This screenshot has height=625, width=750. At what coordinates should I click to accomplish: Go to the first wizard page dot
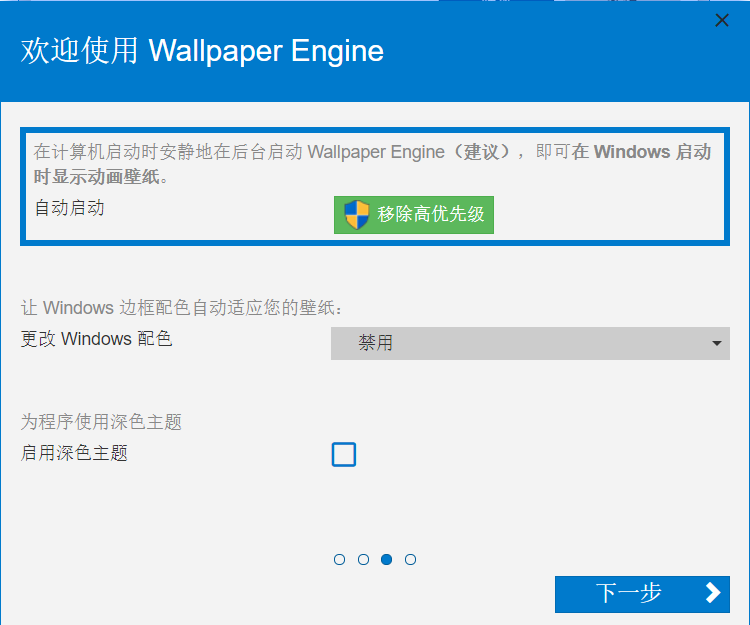(x=339, y=559)
